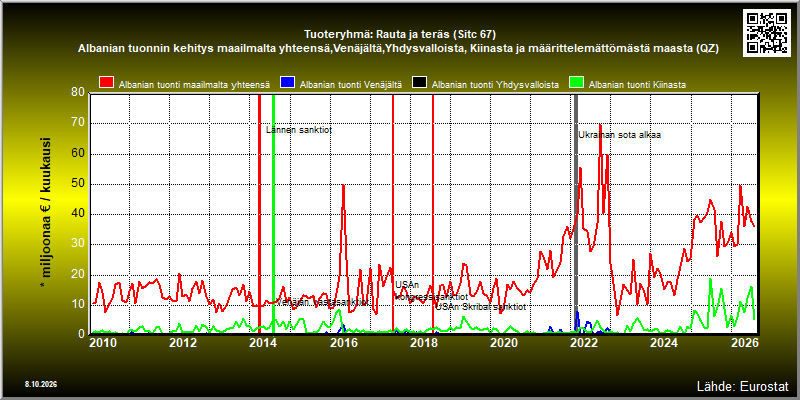Click the 'Venäjän vastasanktiot' annotation
Screen dimensions: 800x400
tap(322, 302)
